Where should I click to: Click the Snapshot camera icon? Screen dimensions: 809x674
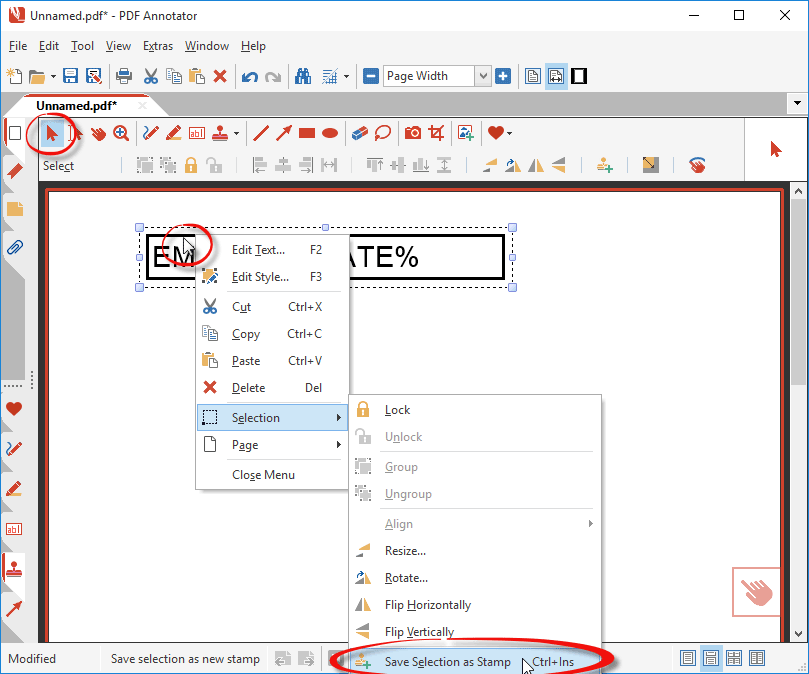pos(412,133)
